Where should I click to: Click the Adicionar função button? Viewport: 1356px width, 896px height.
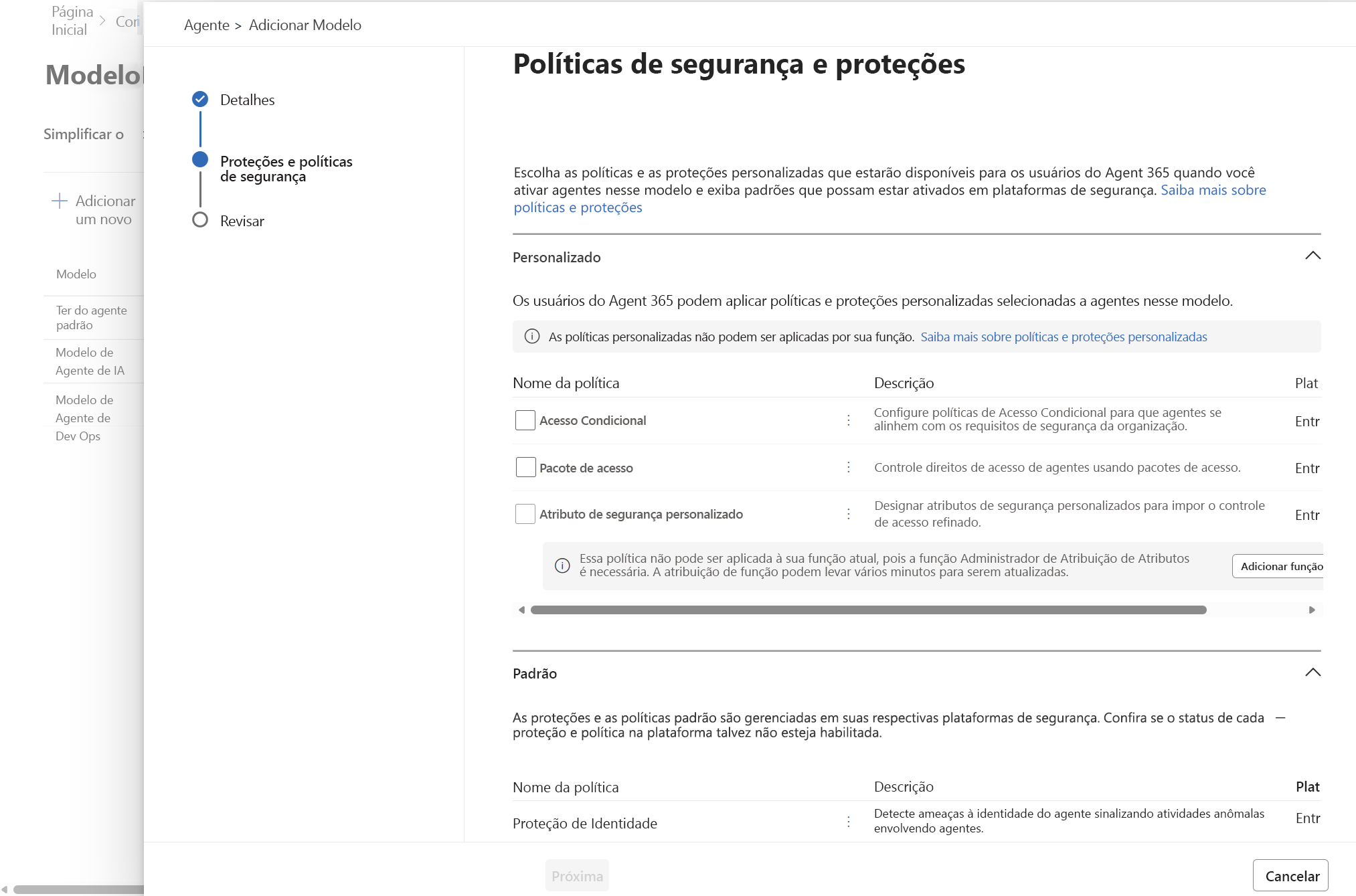[x=1279, y=566]
